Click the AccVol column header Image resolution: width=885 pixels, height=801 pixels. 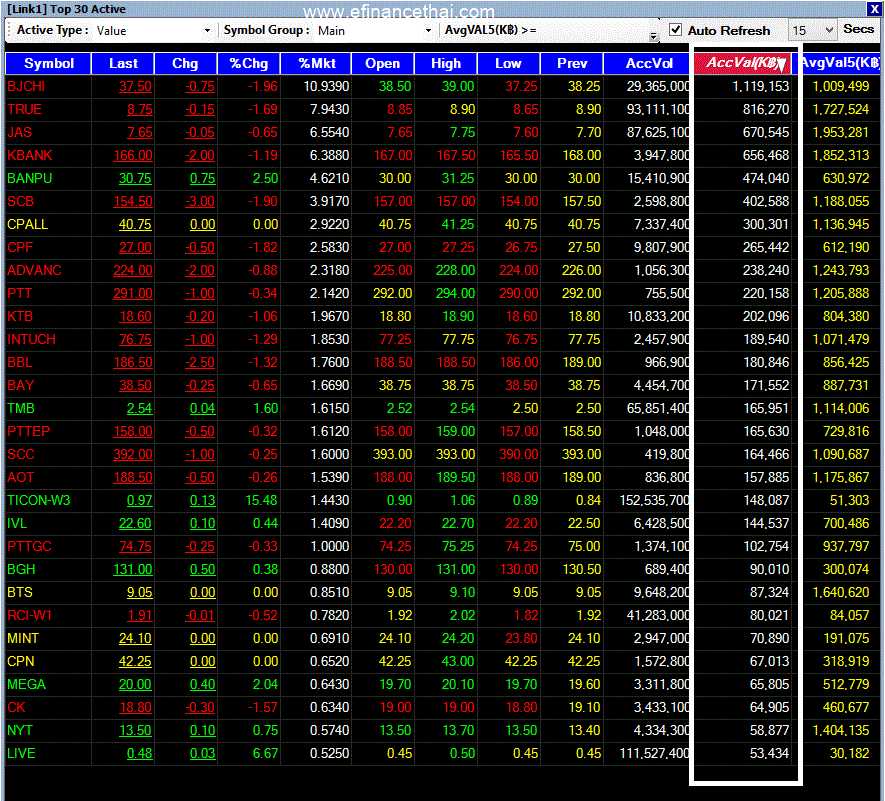(647, 63)
